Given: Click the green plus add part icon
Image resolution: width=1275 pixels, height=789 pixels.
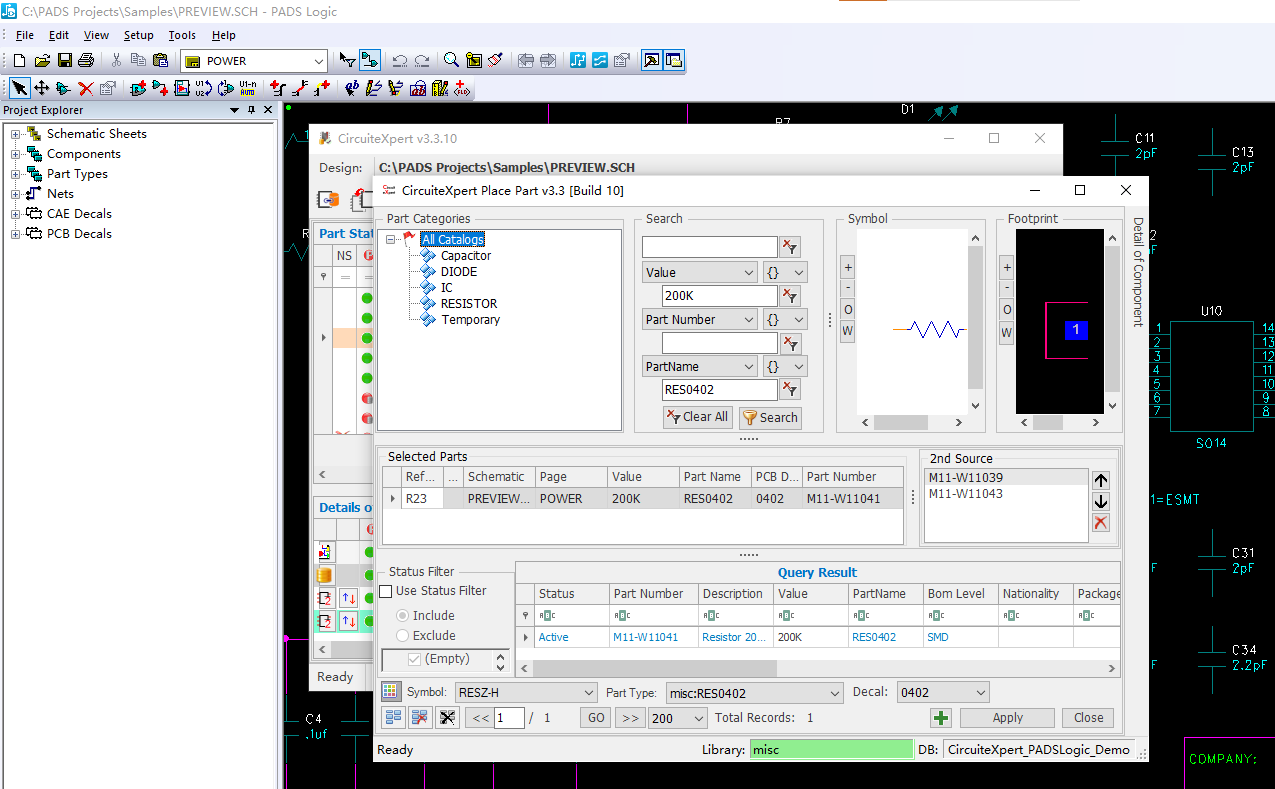Looking at the screenshot, I should click(x=940, y=718).
